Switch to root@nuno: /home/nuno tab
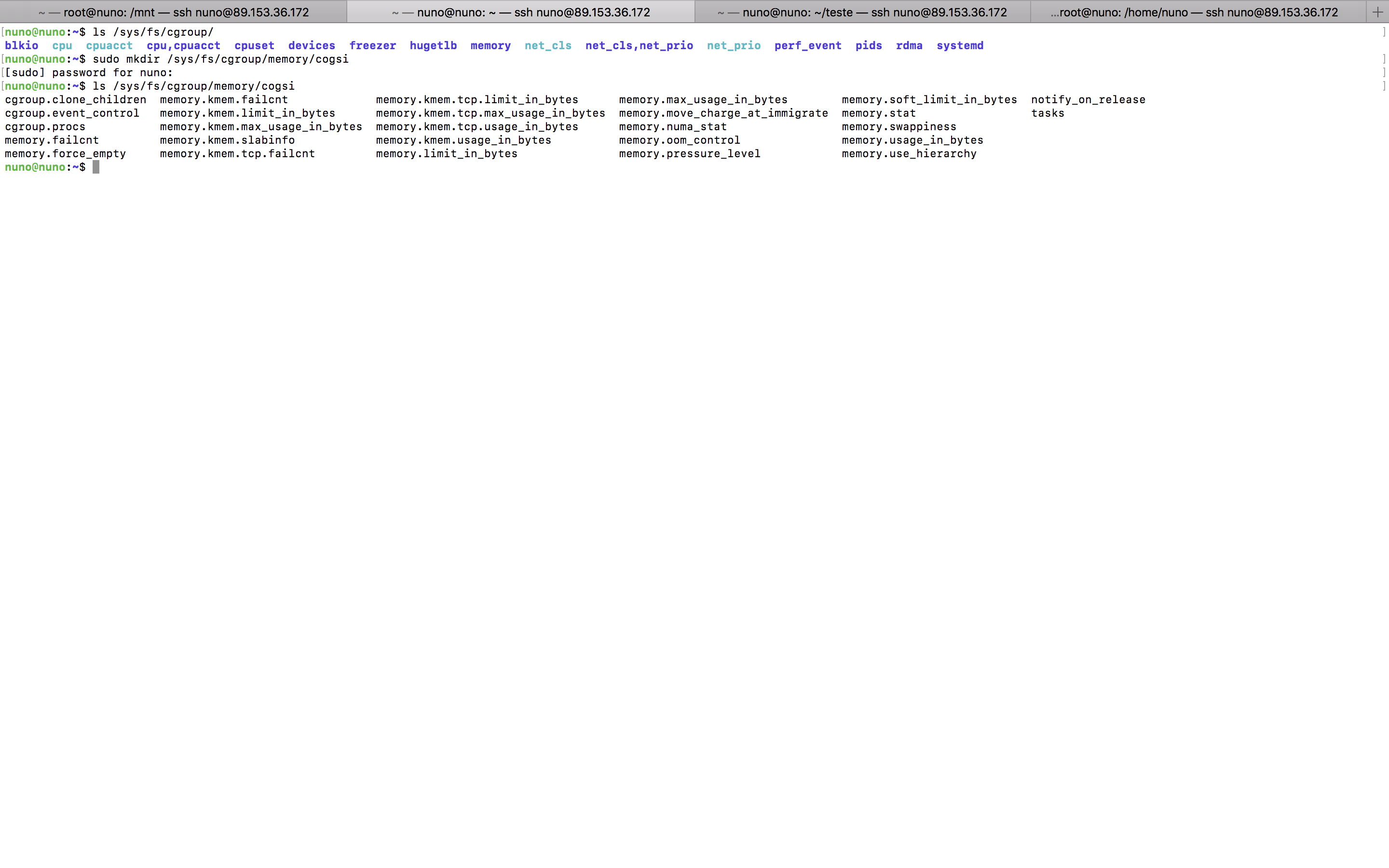1389x868 pixels. 1198,12
